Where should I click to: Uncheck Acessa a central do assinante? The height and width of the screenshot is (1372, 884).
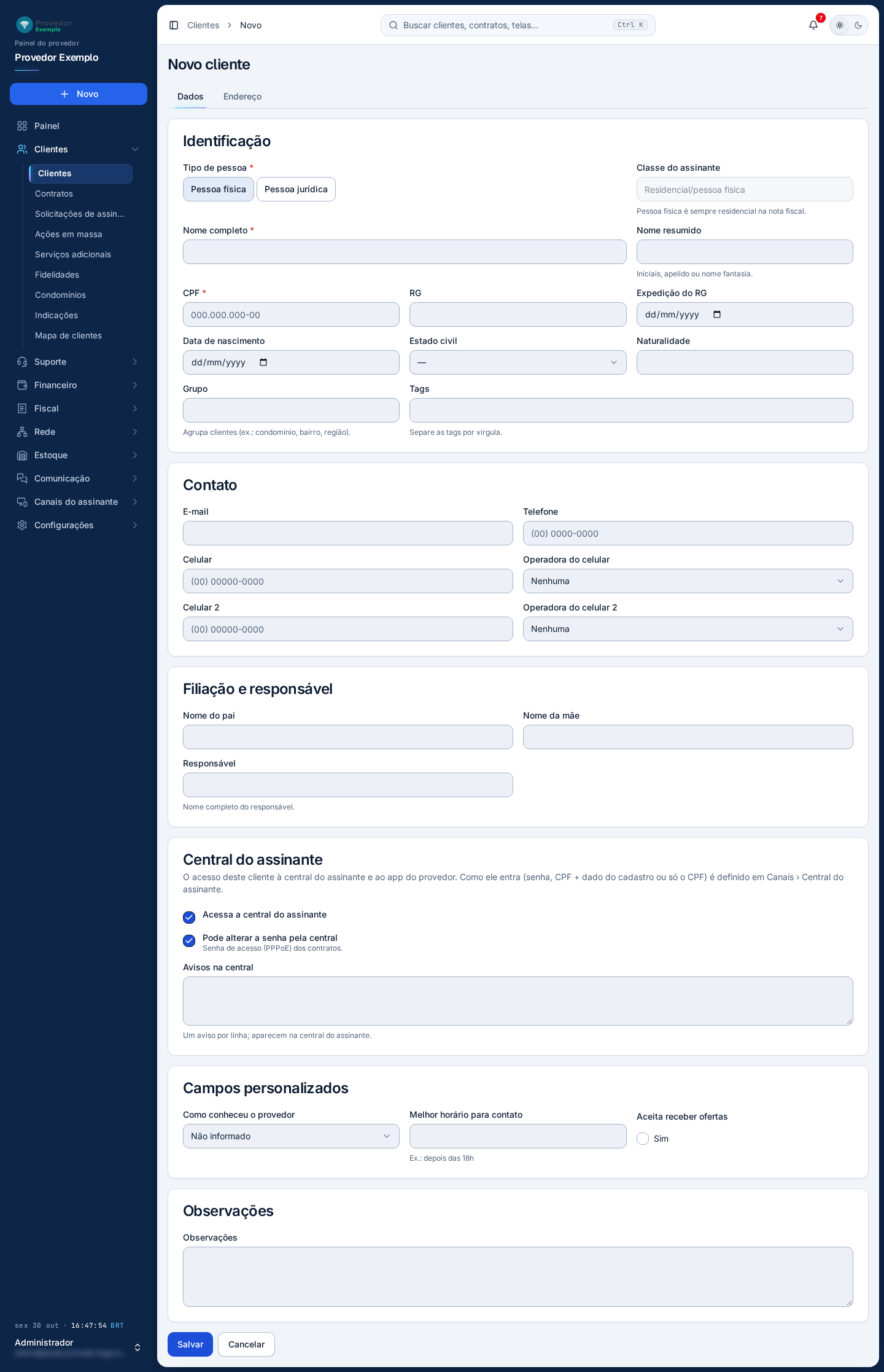189,917
